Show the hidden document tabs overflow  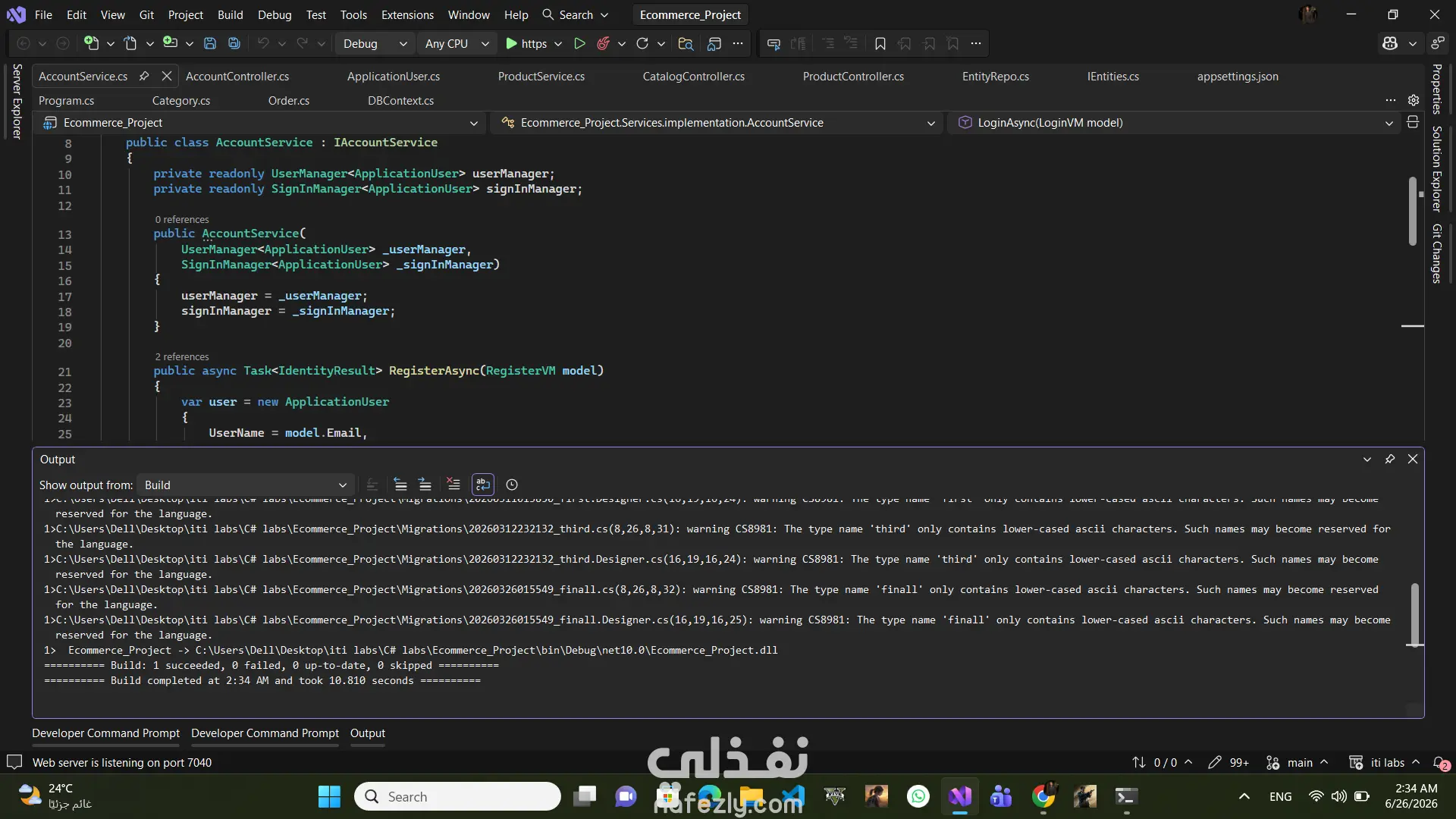(1390, 100)
